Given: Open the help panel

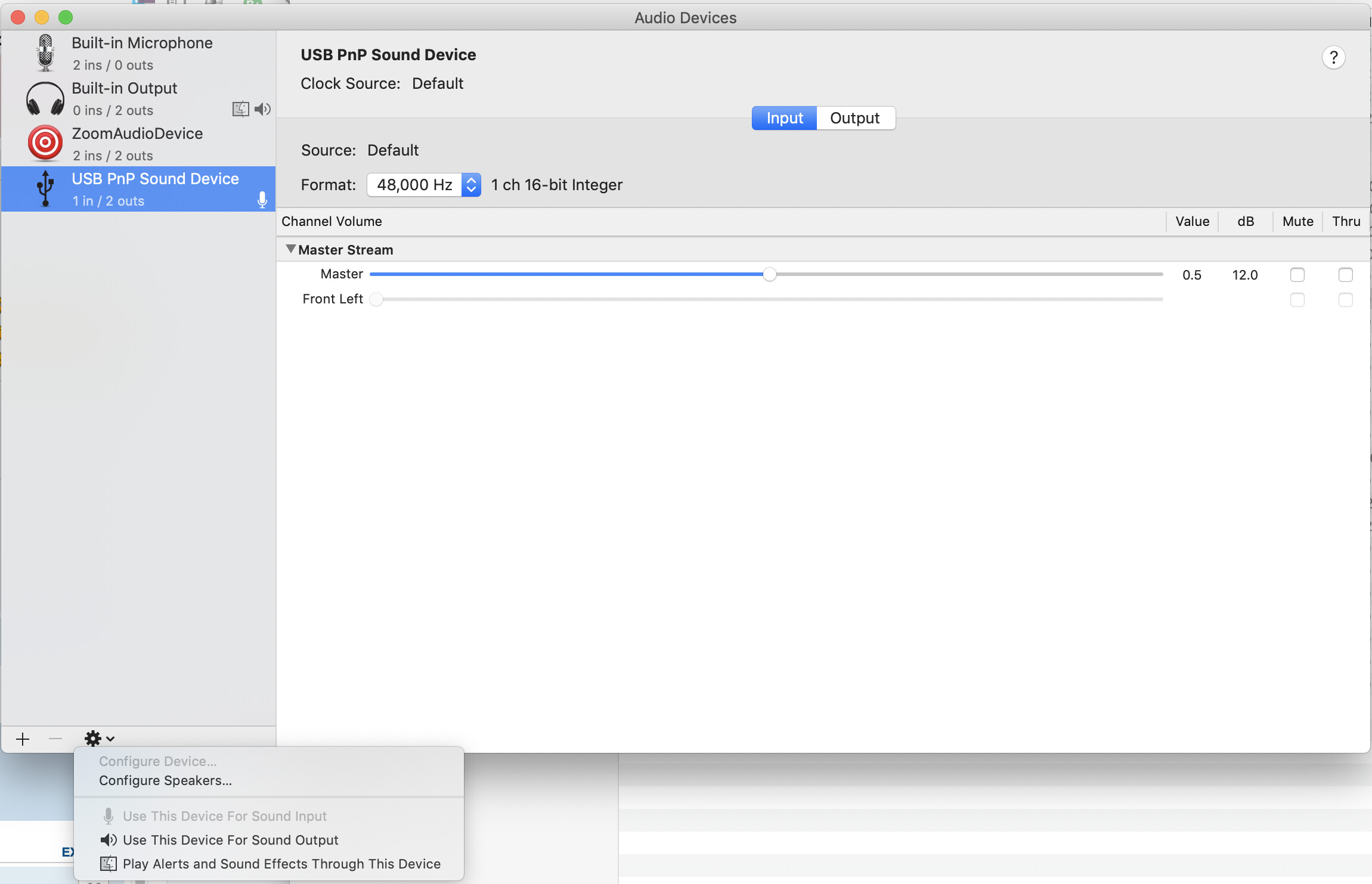Looking at the screenshot, I should (1334, 57).
